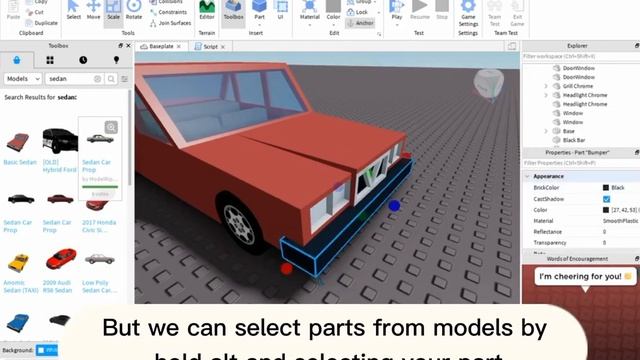Click Color property swatch

606,210
